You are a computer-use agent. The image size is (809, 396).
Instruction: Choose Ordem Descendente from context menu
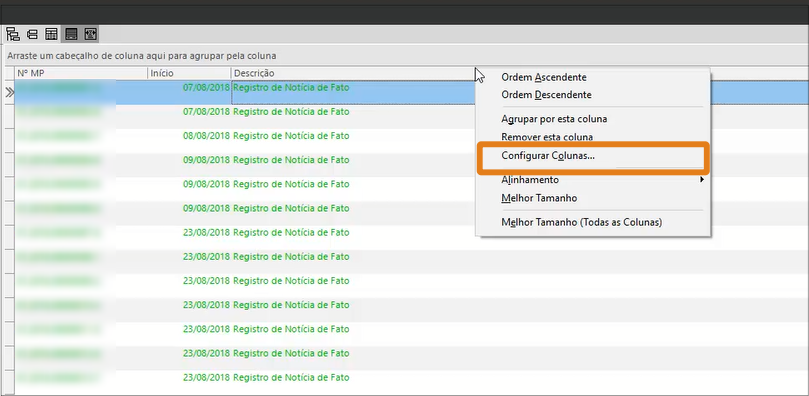546,95
